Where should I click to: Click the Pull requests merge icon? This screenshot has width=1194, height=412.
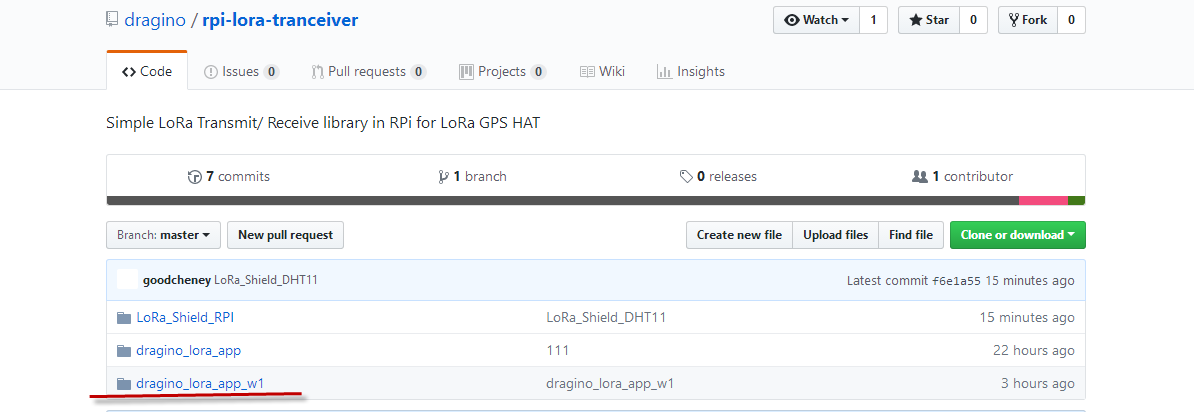[x=318, y=72]
